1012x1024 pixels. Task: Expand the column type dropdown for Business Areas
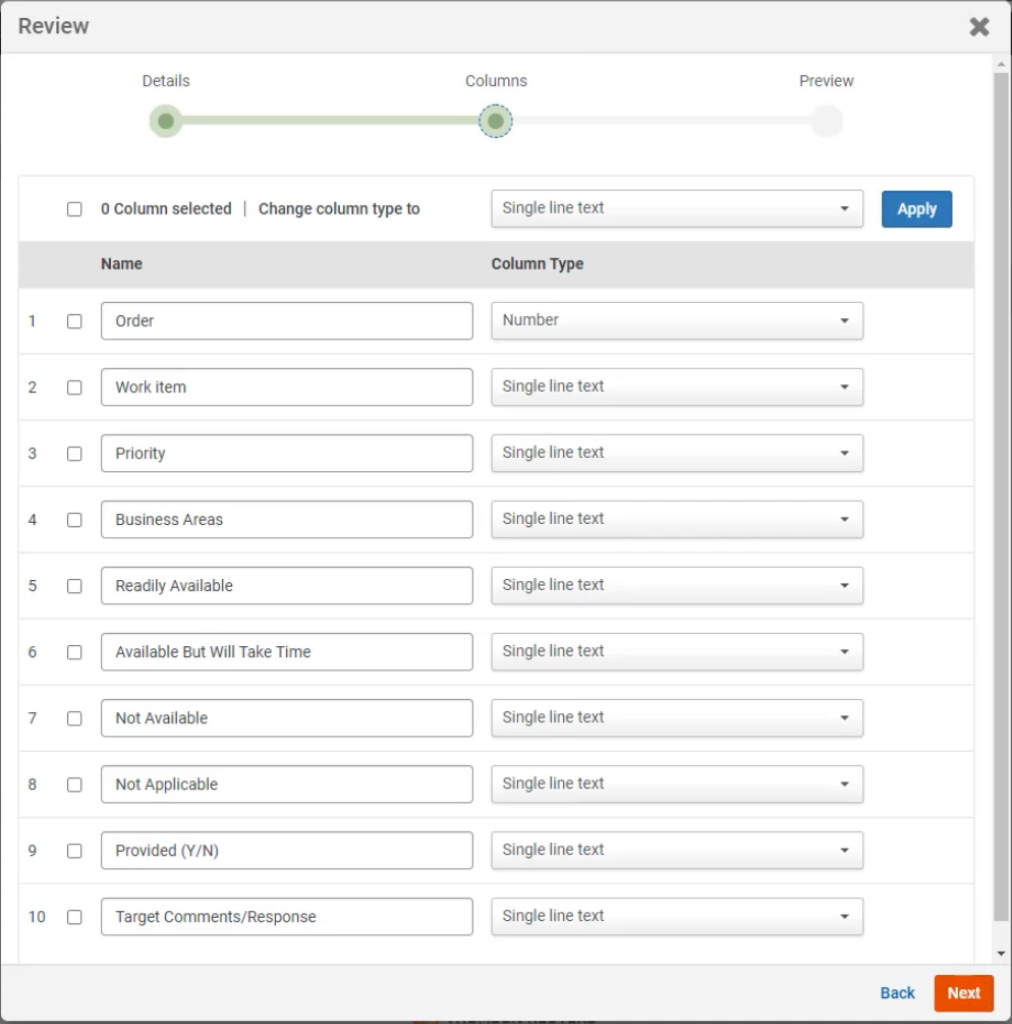pyautogui.click(x=676, y=519)
